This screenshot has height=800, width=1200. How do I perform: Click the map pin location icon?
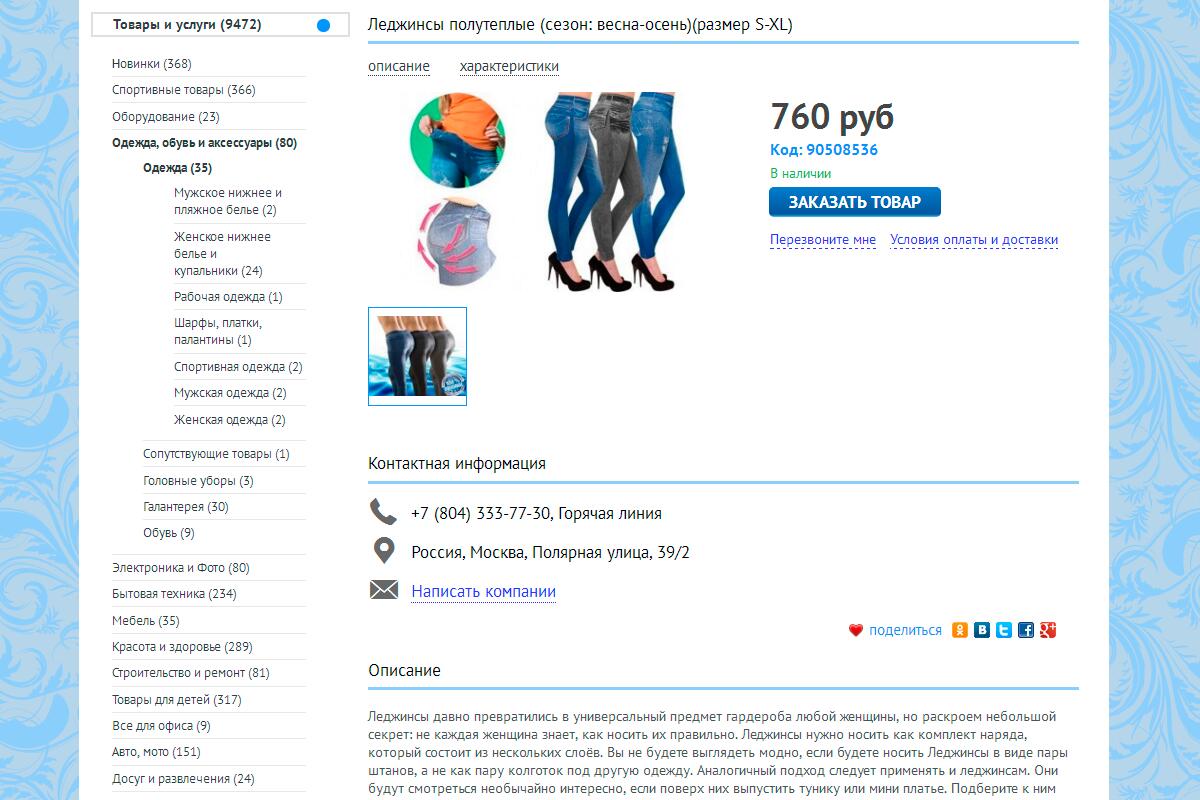click(383, 551)
